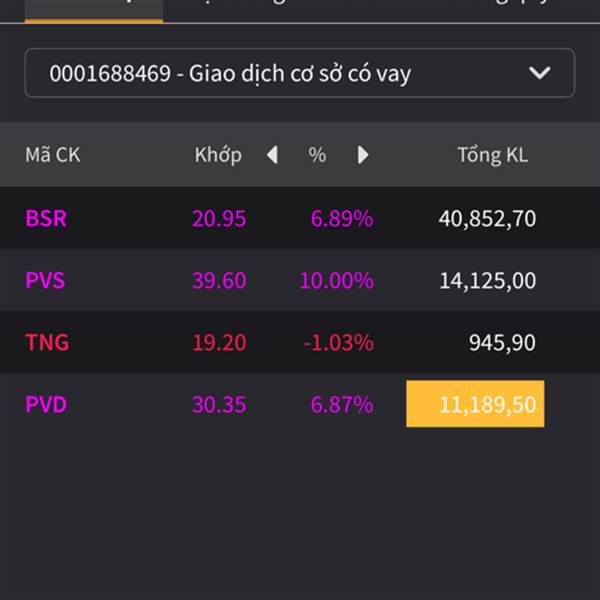Screen dimensions: 600x600
Task: Click the dropdown chevron arrow
Action: point(540,73)
